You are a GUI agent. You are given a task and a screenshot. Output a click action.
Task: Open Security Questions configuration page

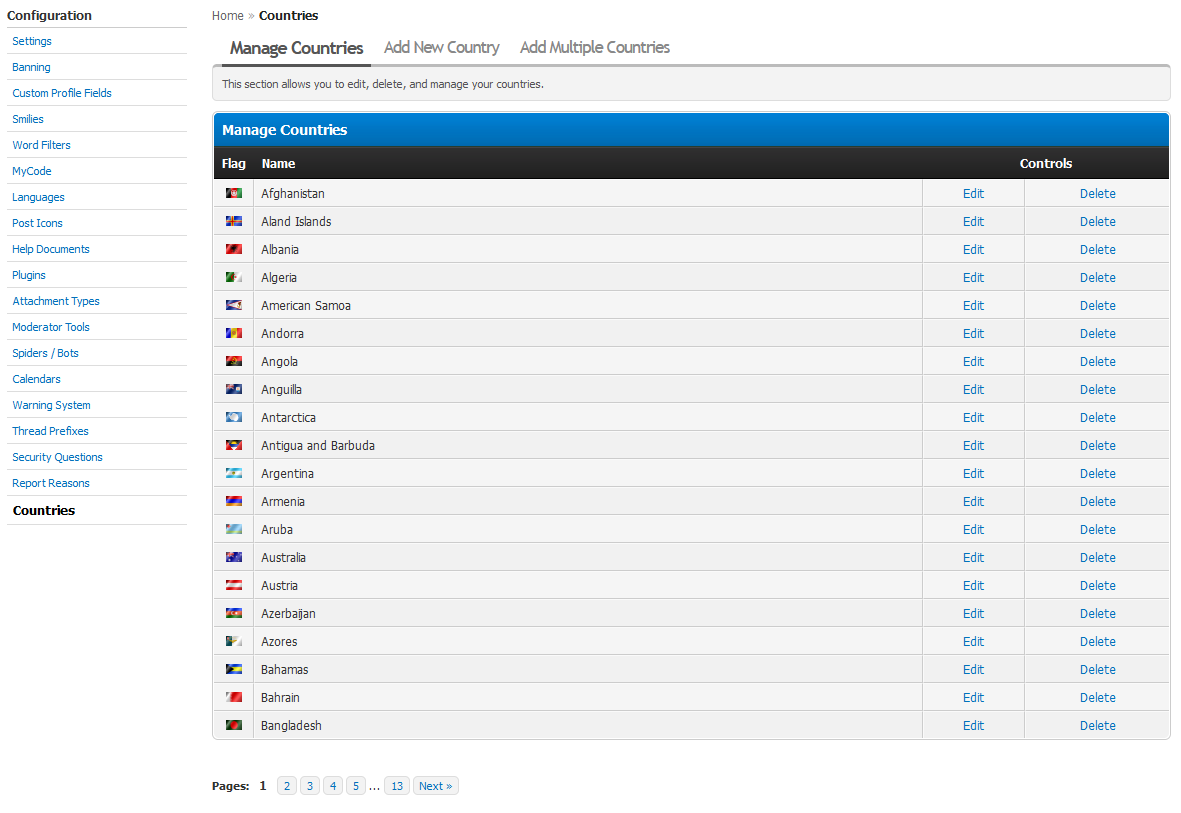(57, 457)
